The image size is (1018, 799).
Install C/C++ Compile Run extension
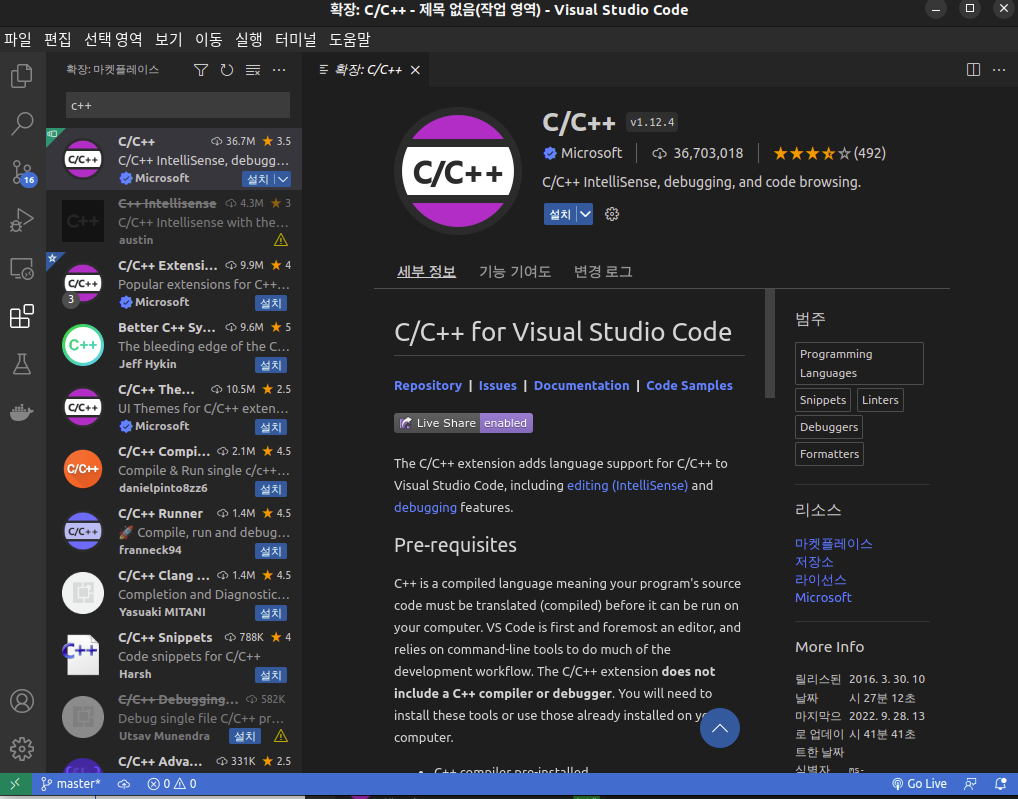tap(271, 489)
